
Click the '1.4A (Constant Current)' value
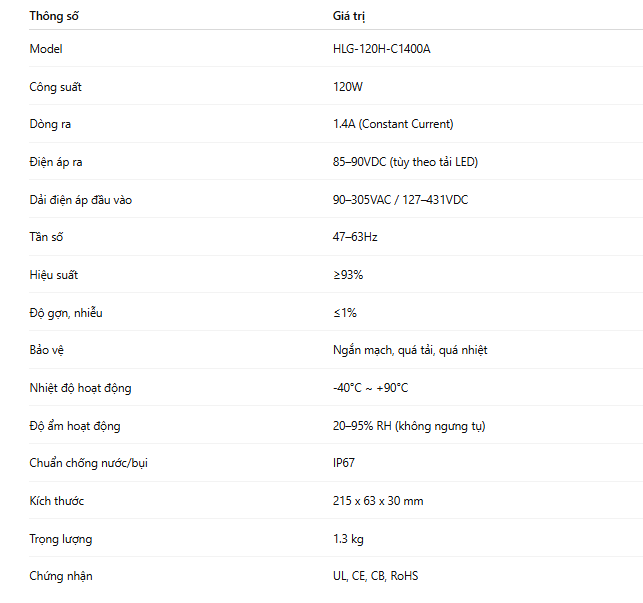click(x=393, y=124)
